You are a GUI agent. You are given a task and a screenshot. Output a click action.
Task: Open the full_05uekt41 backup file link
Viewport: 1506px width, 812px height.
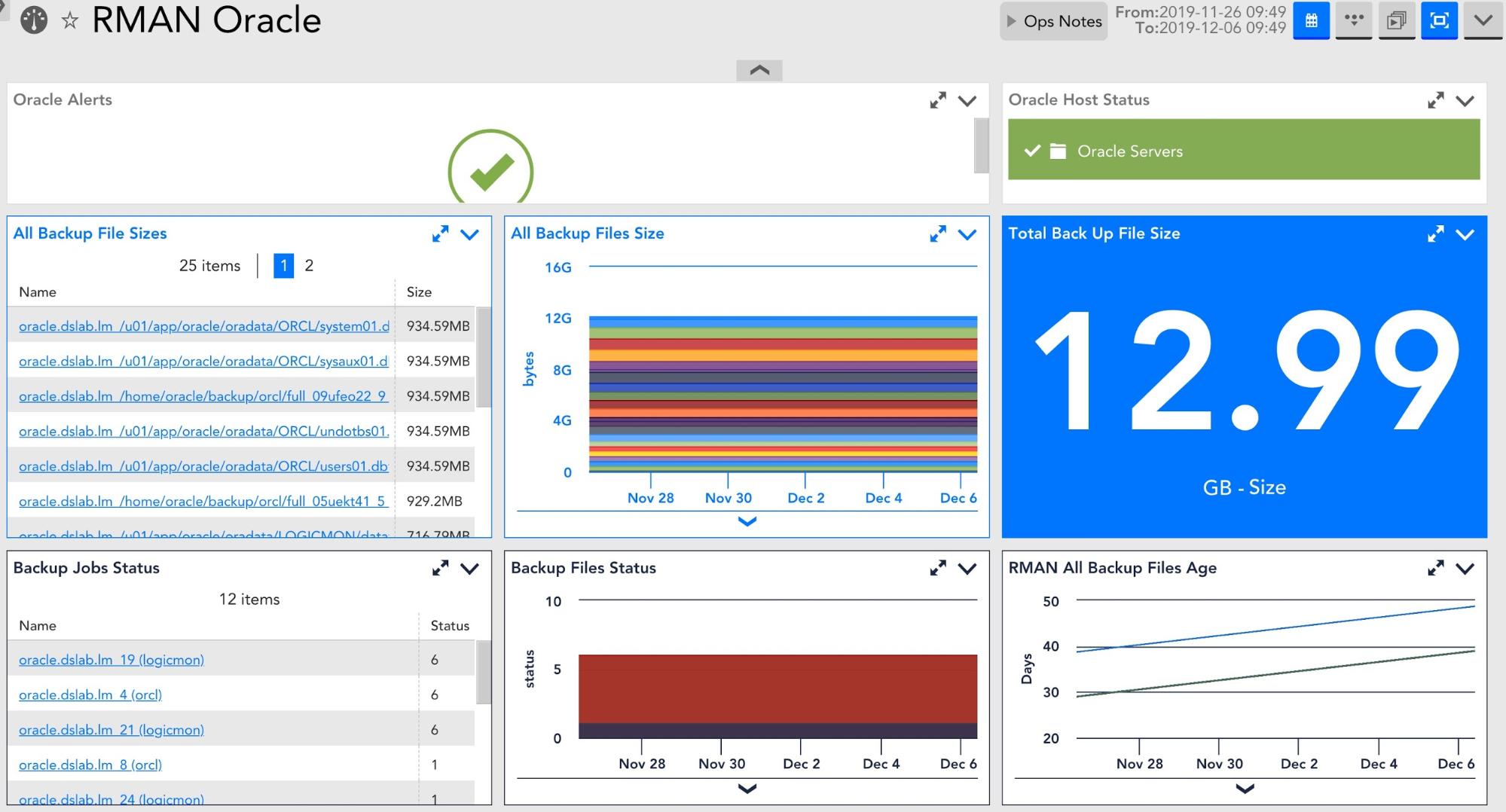coord(203,501)
